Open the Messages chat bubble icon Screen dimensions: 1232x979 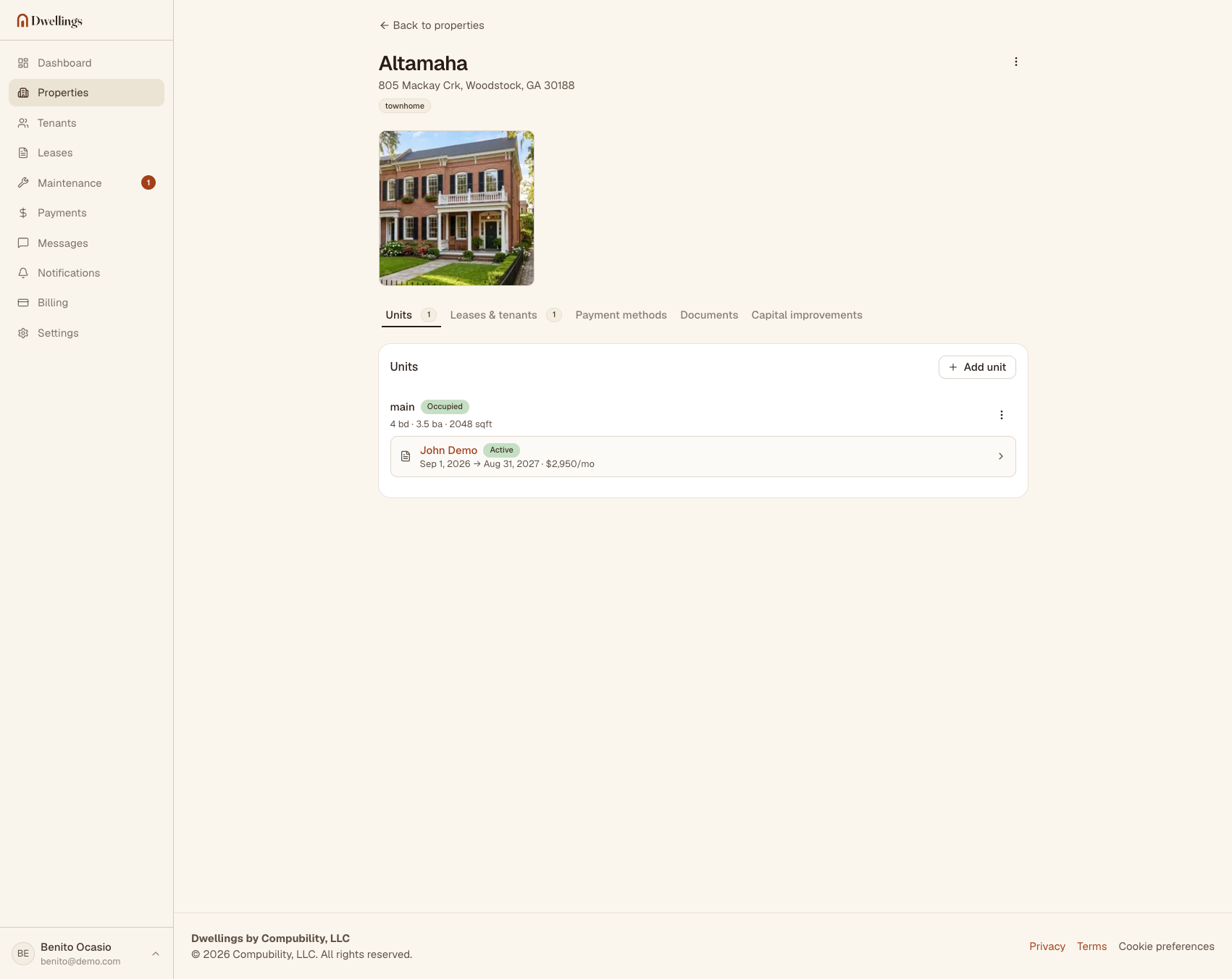pyautogui.click(x=23, y=243)
